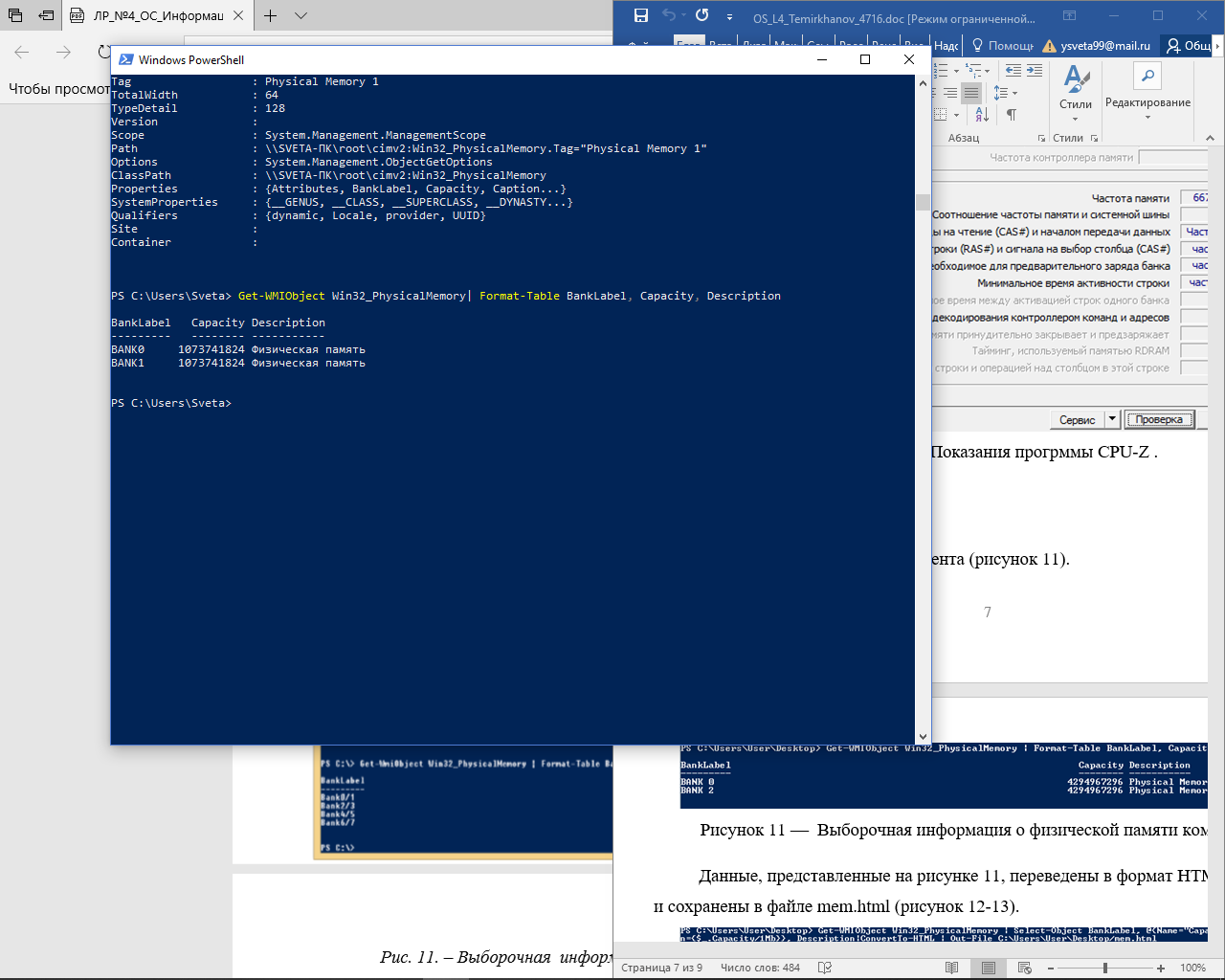Click the 100% zoom level
1225x980 pixels.
pos(1192,968)
